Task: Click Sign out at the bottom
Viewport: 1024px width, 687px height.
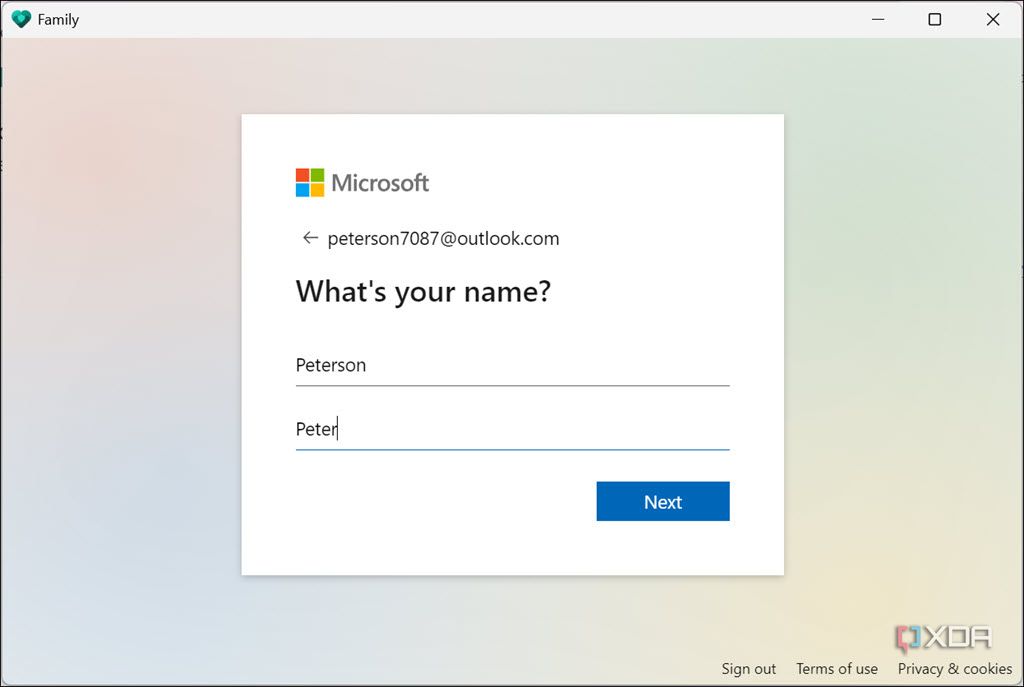Action: point(748,668)
